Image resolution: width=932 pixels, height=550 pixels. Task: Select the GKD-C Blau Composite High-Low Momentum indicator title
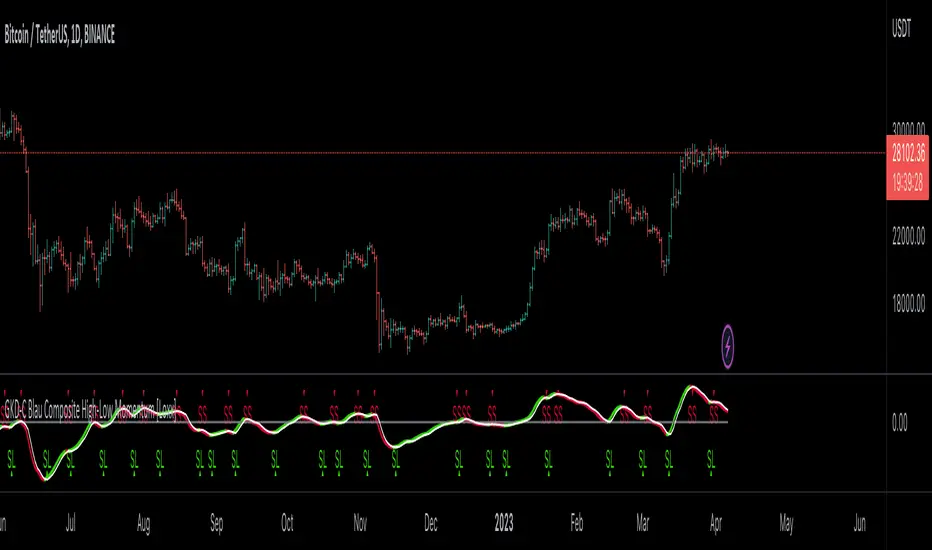click(x=90, y=409)
